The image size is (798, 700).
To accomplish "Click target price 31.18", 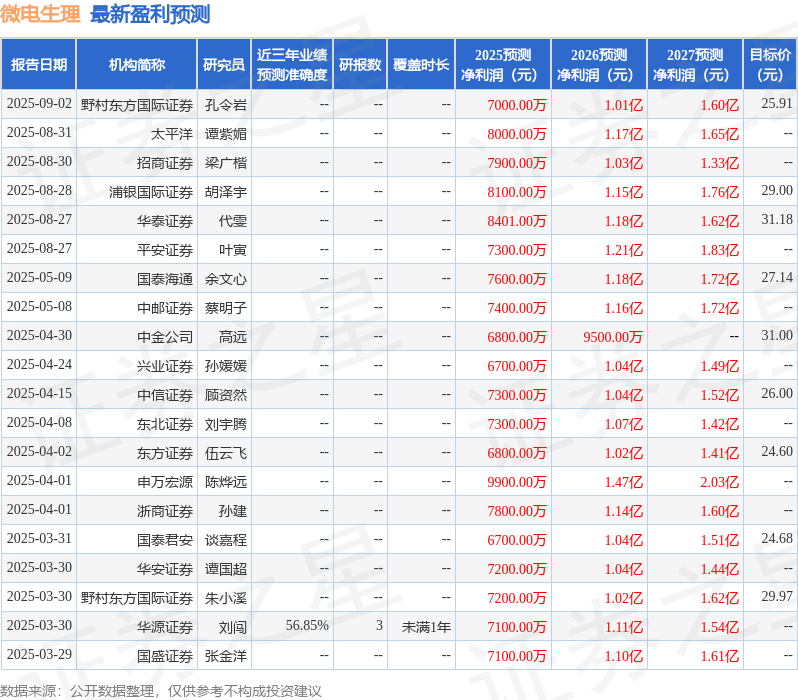I will coord(777,219).
